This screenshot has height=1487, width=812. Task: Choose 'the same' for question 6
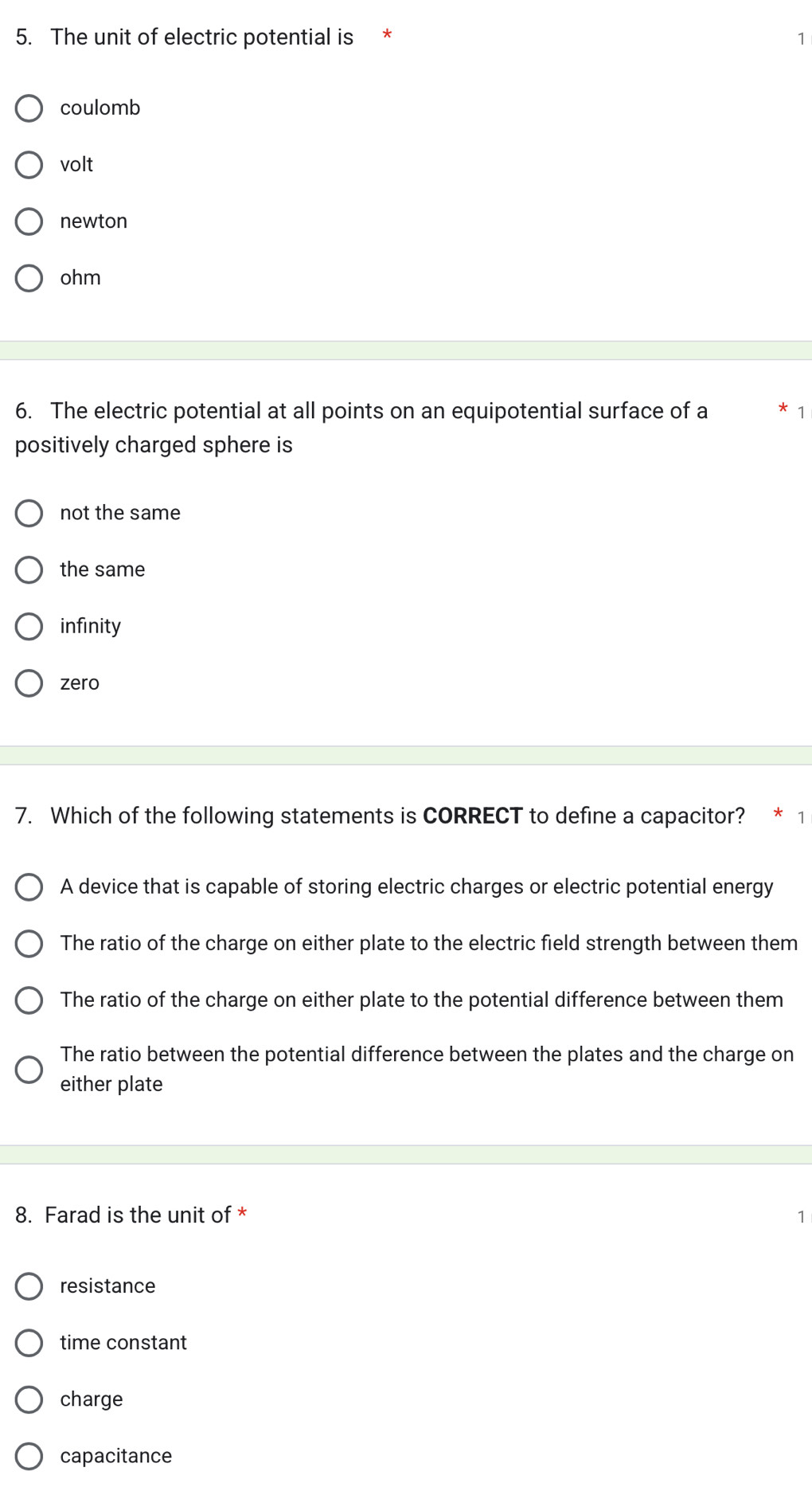(29, 569)
